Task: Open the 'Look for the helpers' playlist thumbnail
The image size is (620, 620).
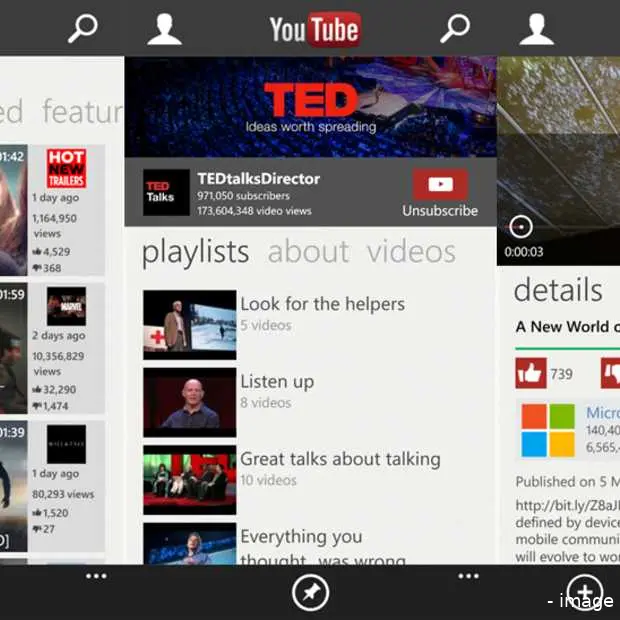Action: pos(190,325)
